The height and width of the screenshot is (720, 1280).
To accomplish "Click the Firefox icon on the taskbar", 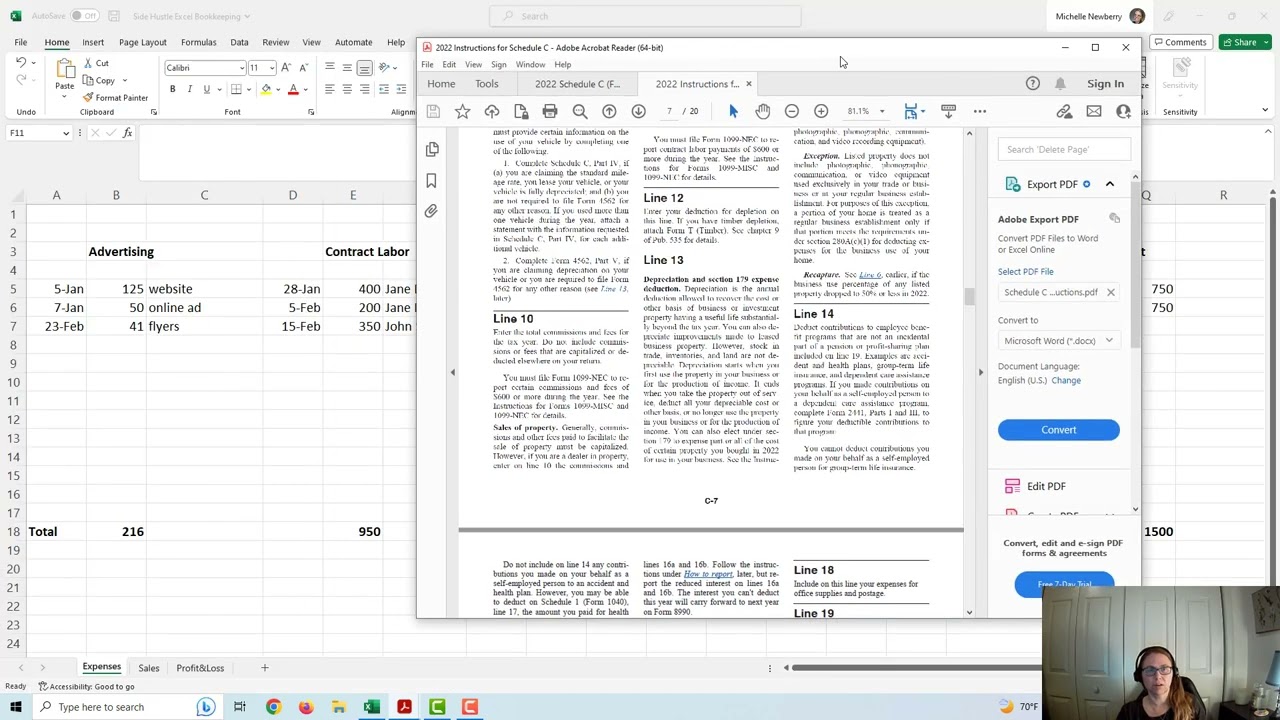I will (x=305, y=707).
